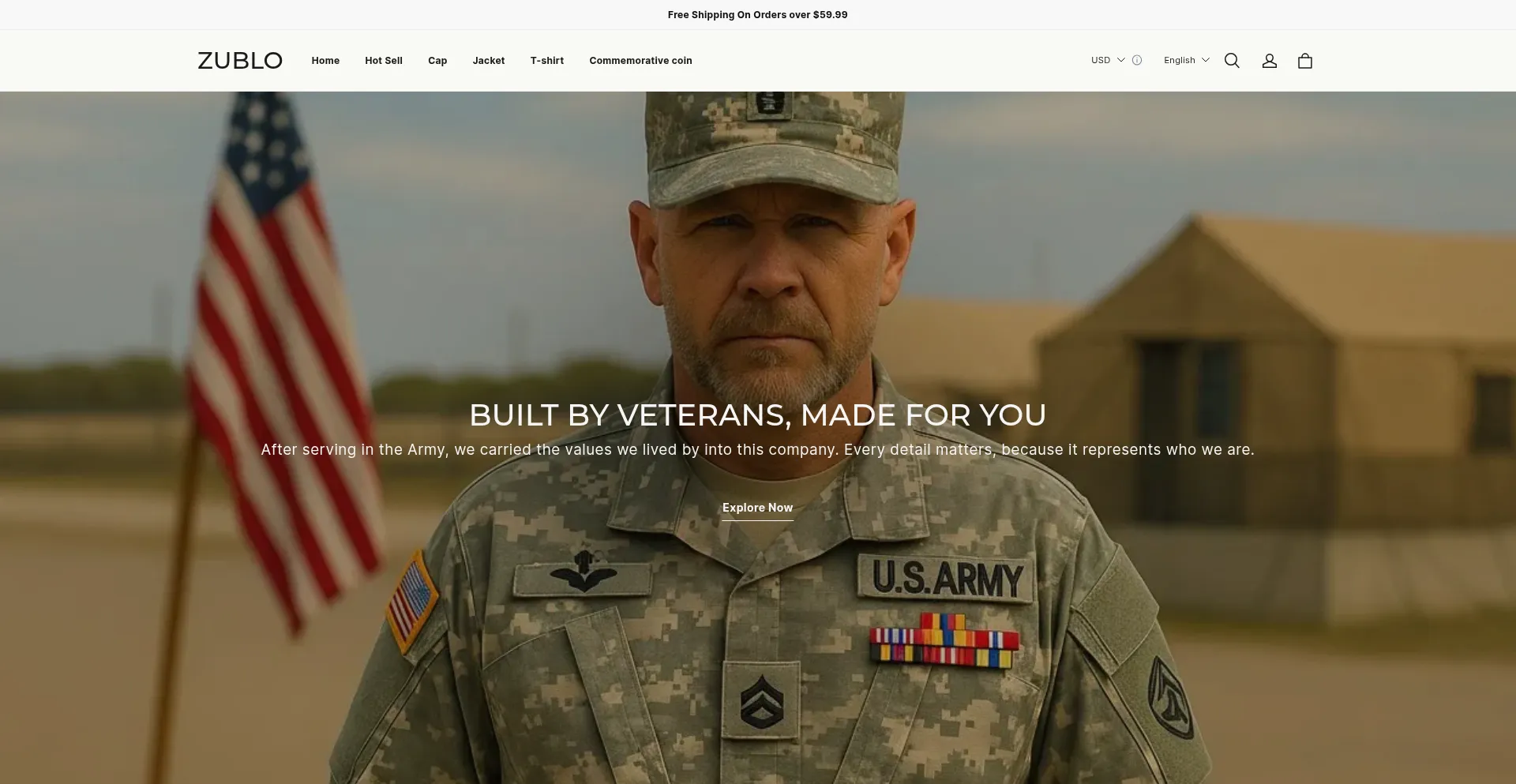Visit the Commemorative coin category
This screenshot has height=784, width=1516.
640,61
